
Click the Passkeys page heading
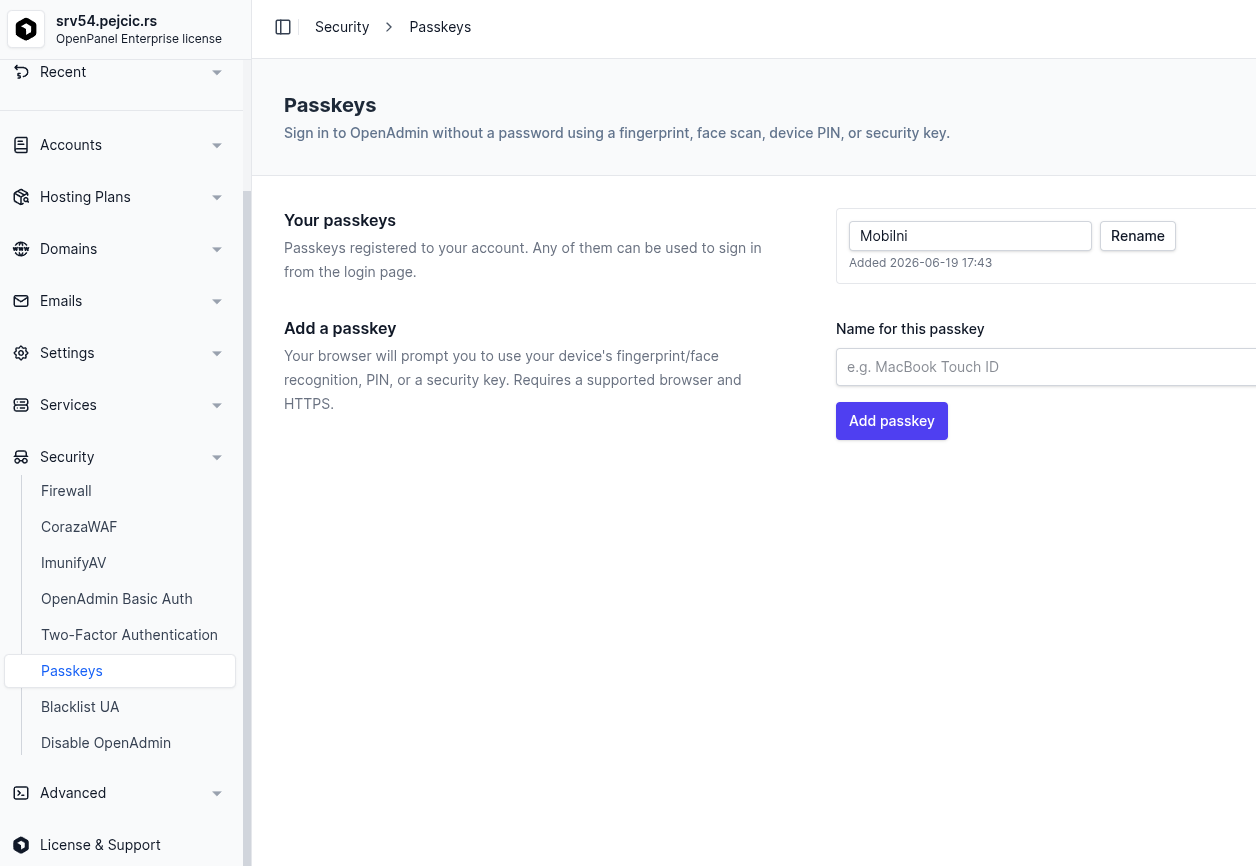[330, 105]
